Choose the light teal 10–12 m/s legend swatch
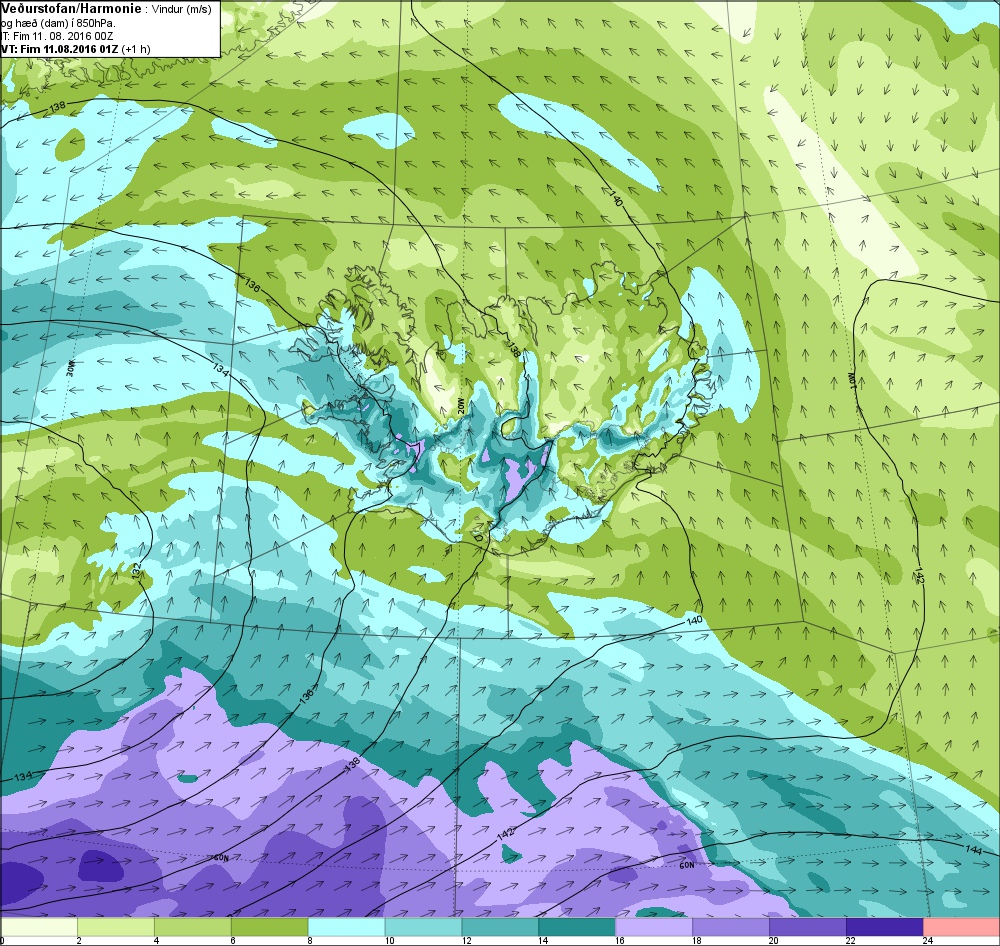Viewport: 1000px width, 946px height. pyautogui.click(x=423, y=926)
